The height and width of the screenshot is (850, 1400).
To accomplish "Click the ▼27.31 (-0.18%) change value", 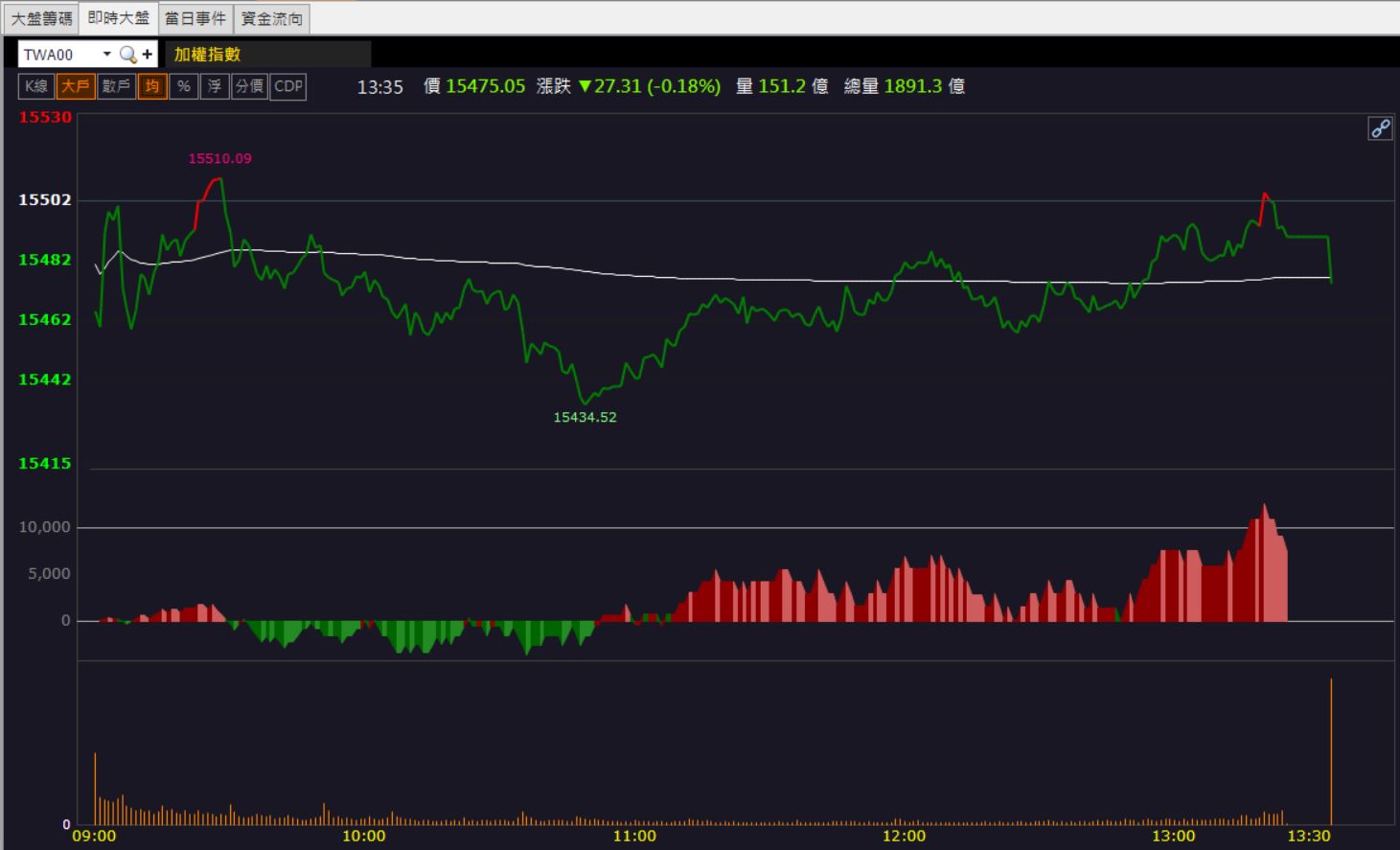I will click(650, 86).
